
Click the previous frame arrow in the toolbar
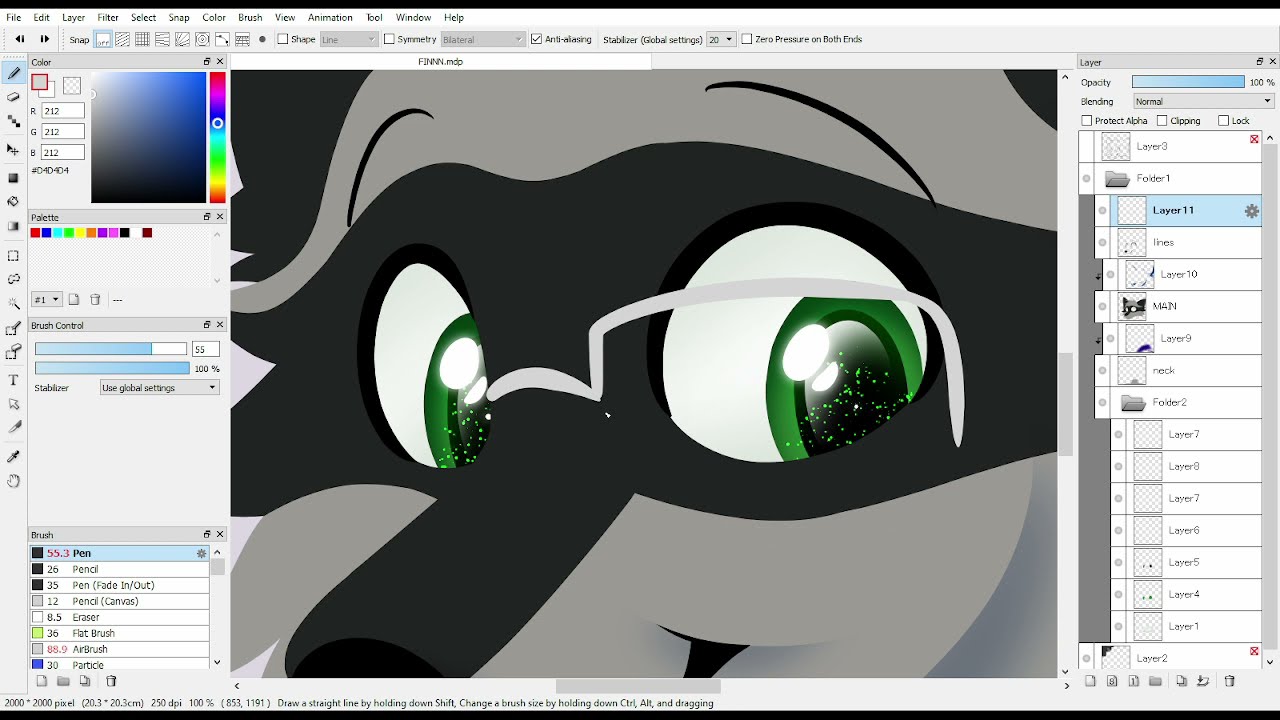20,39
